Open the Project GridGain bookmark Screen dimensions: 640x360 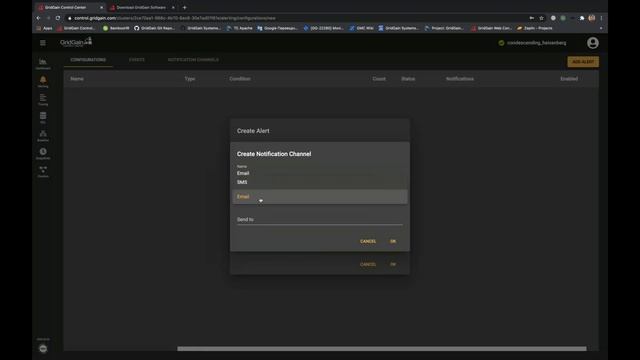(x=444, y=28)
